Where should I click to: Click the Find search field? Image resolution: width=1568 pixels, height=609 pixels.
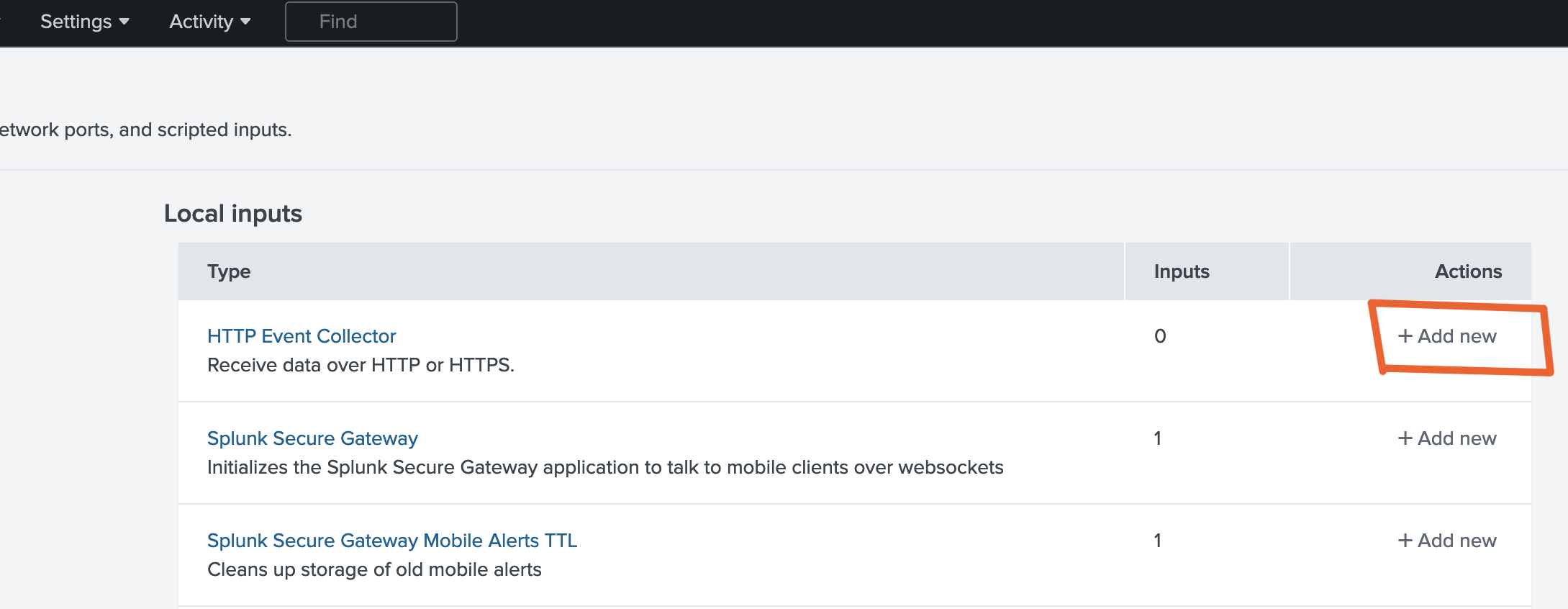click(x=371, y=22)
